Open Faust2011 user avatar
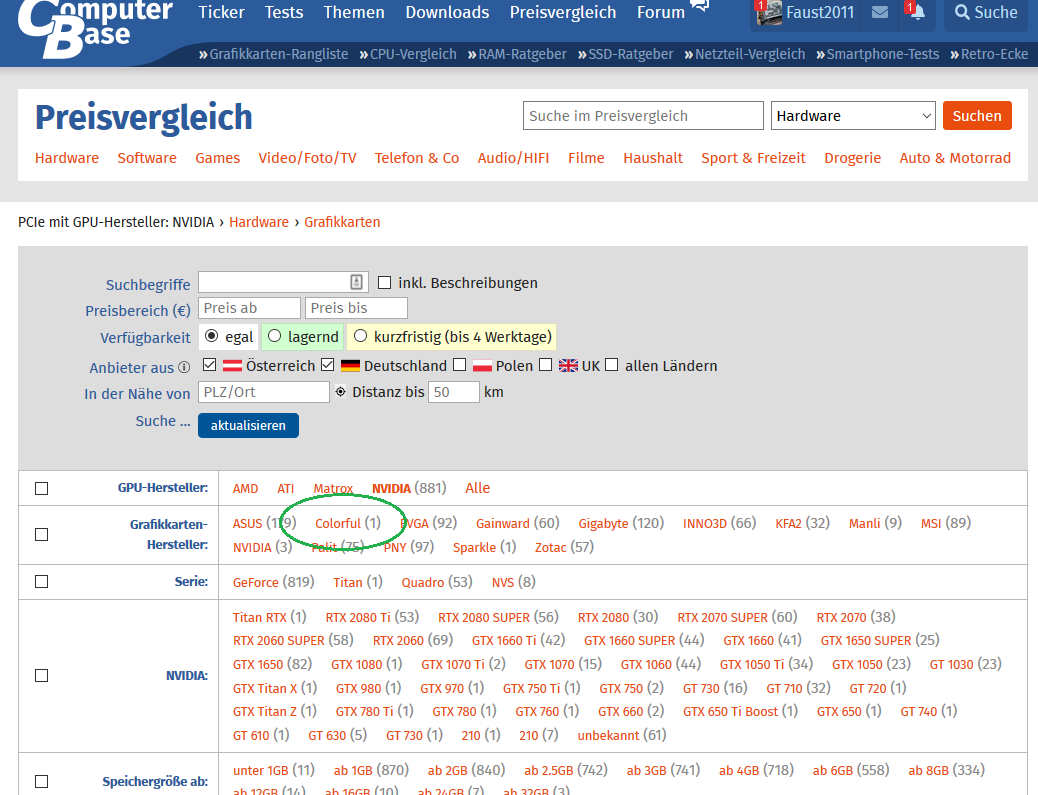The width and height of the screenshot is (1038, 795). [x=769, y=13]
